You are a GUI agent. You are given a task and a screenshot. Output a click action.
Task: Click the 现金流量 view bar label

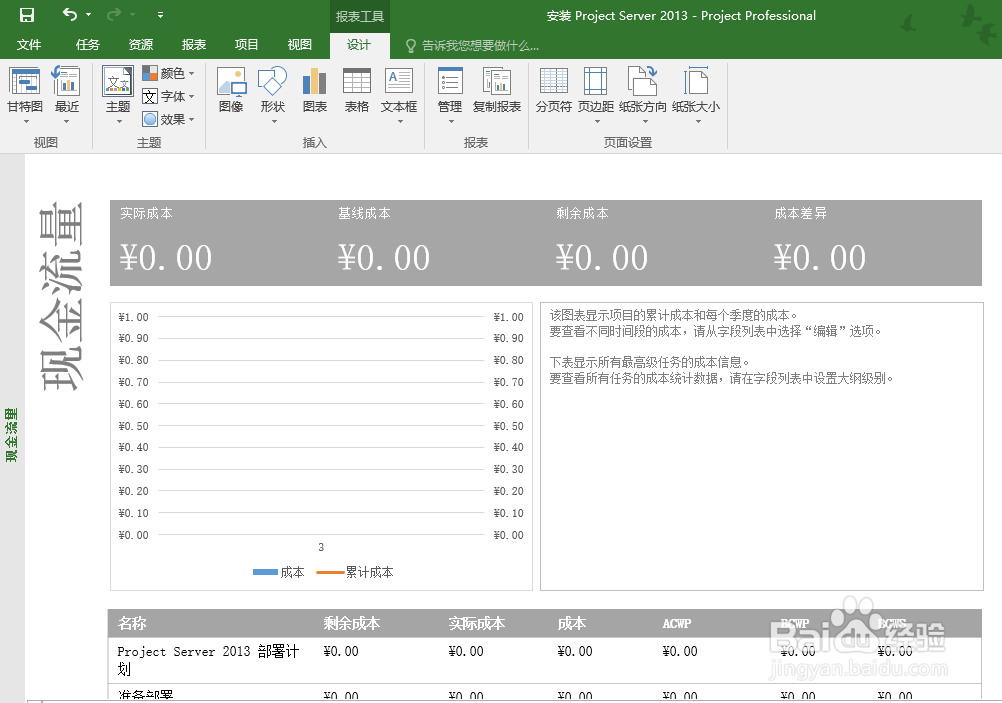click(12, 435)
